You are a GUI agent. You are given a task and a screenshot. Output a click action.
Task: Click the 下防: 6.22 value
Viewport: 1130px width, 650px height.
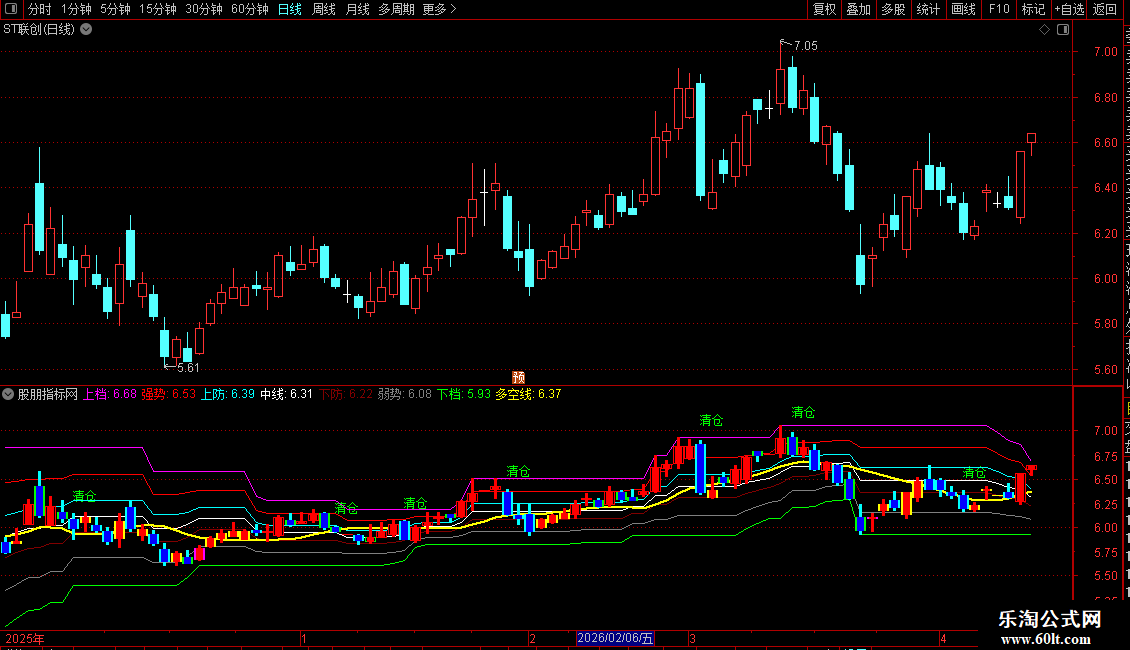point(346,394)
